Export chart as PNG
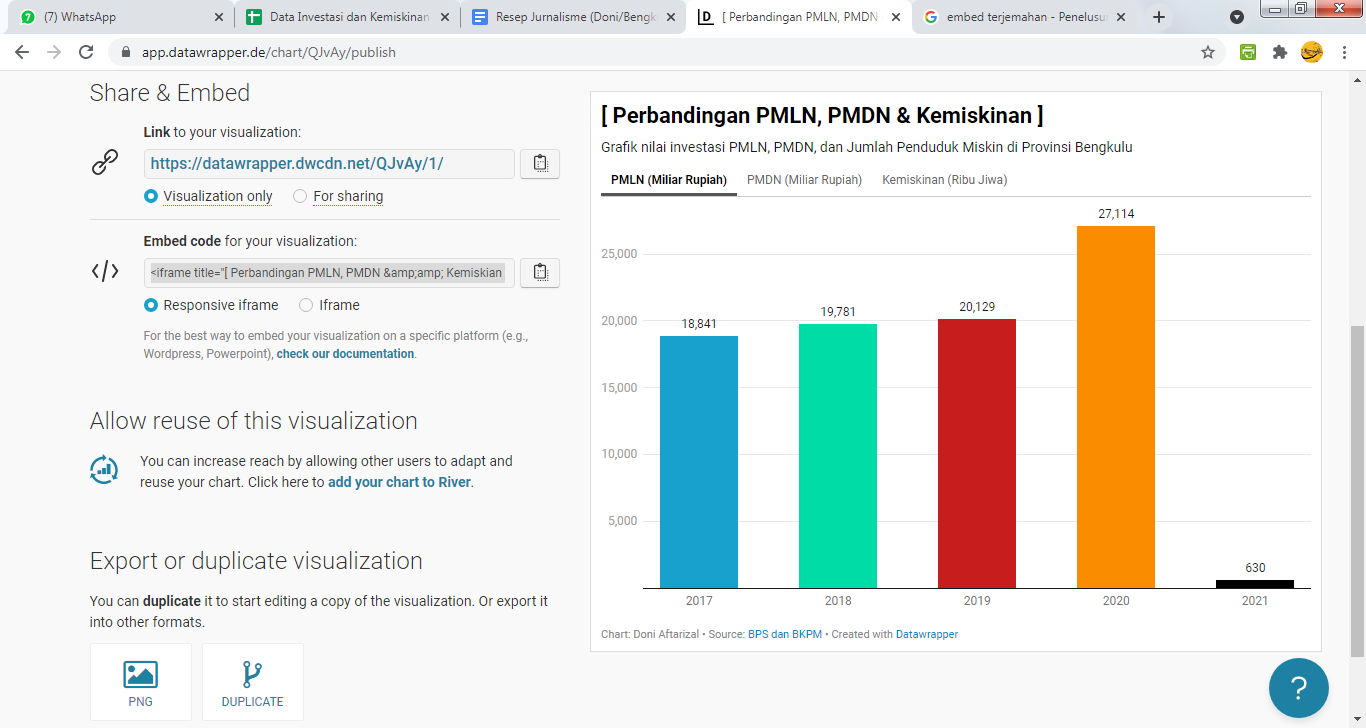The height and width of the screenshot is (728, 1366). 141,682
